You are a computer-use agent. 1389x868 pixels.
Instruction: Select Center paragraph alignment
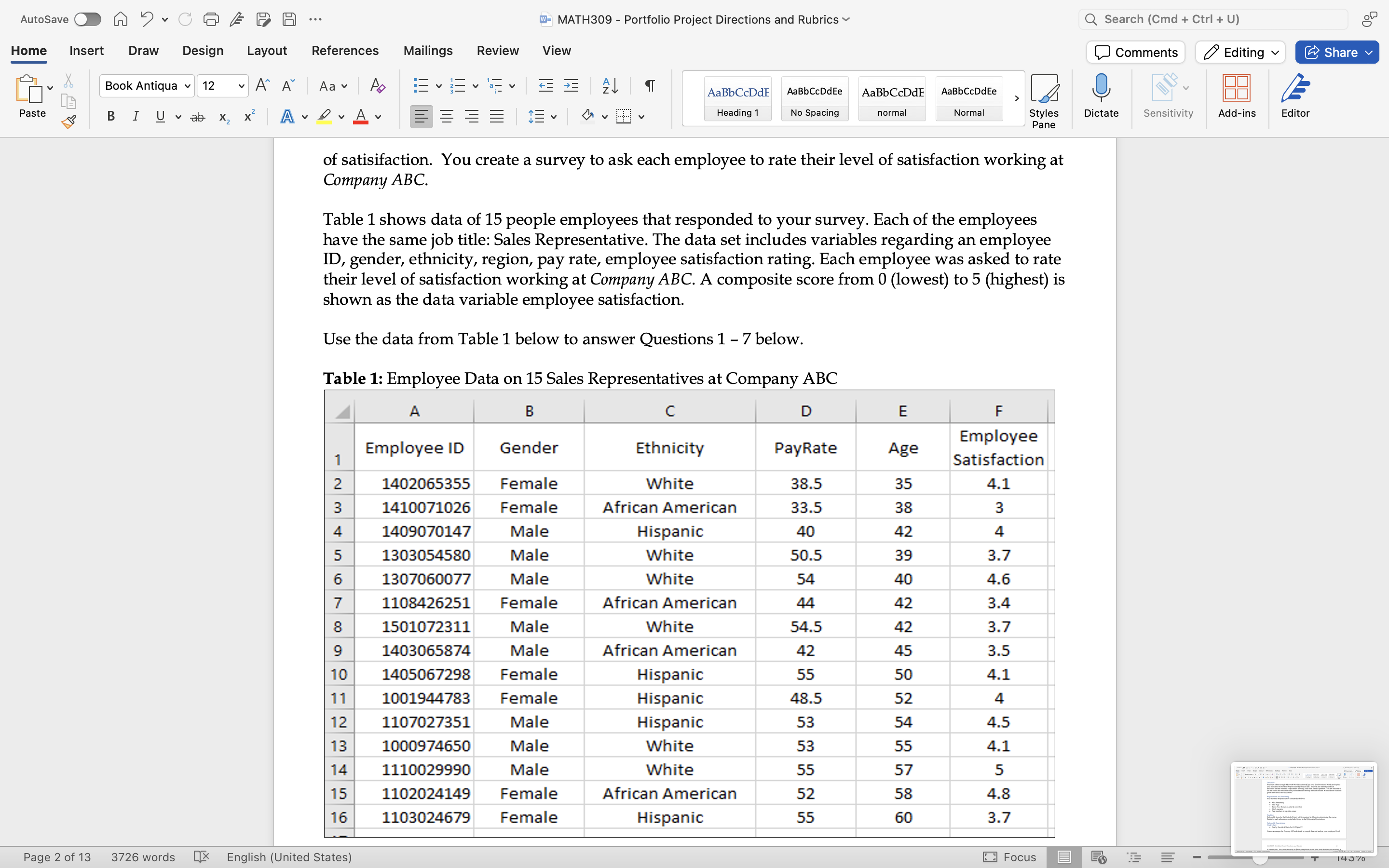[x=447, y=117]
